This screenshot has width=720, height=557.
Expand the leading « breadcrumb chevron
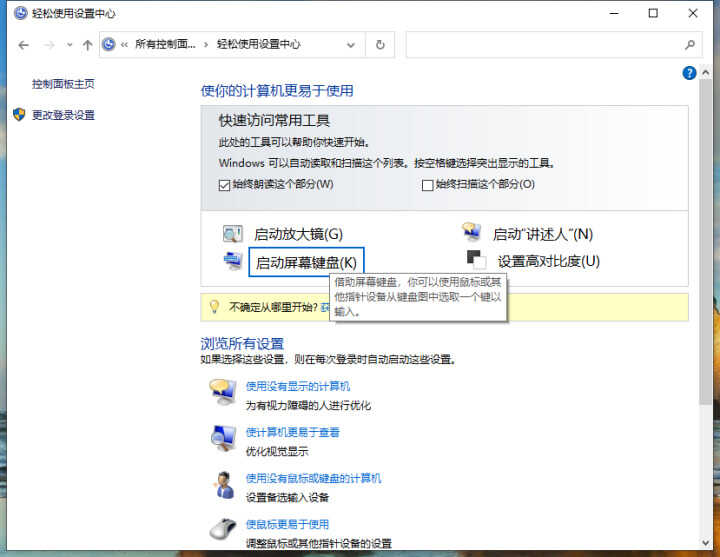pyautogui.click(x=125, y=45)
